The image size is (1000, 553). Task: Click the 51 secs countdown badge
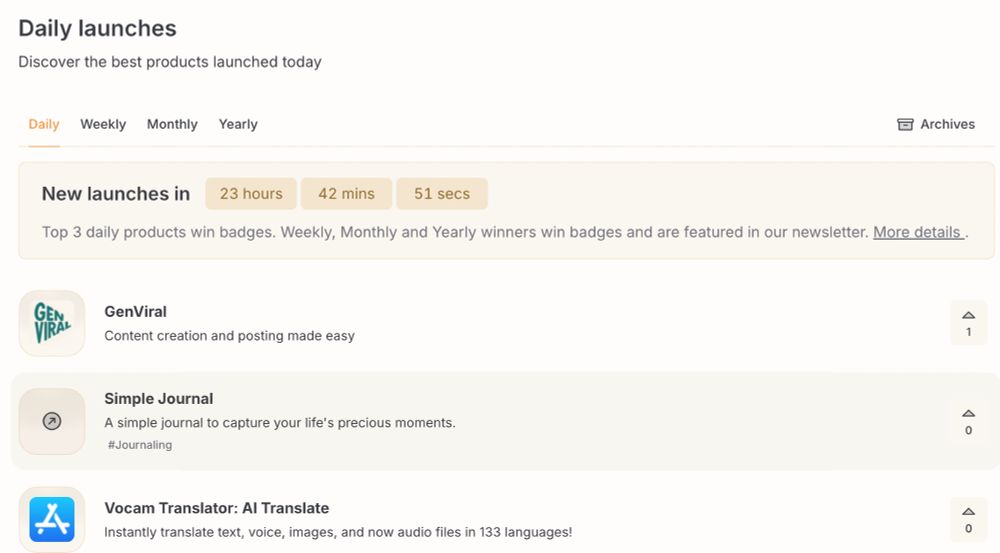click(x=442, y=194)
